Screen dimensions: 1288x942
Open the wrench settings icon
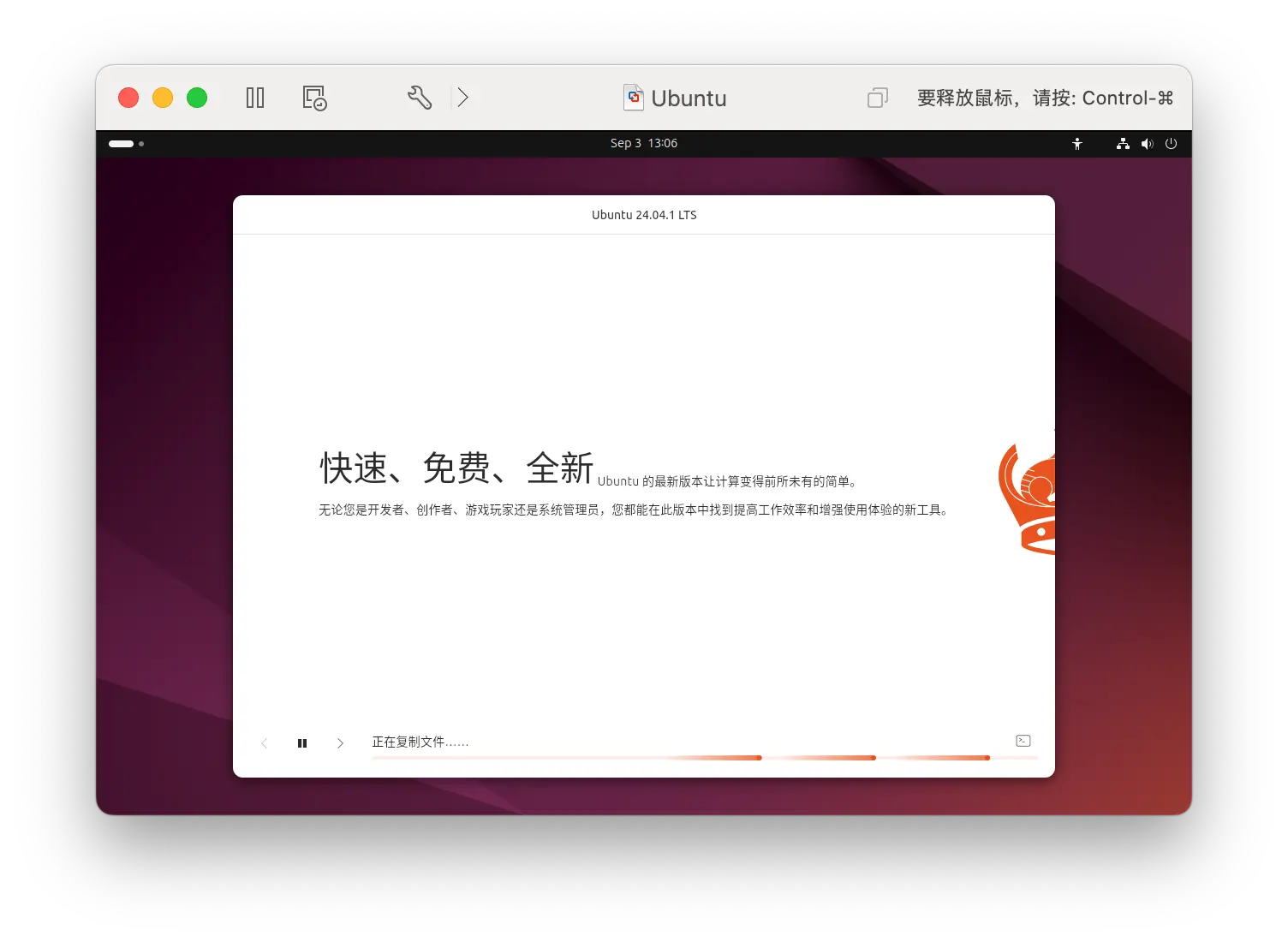point(420,98)
